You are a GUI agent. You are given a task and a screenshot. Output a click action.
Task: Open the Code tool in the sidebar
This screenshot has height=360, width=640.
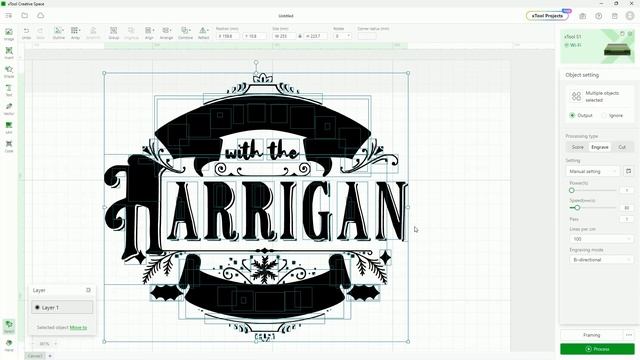(x=9, y=147)
